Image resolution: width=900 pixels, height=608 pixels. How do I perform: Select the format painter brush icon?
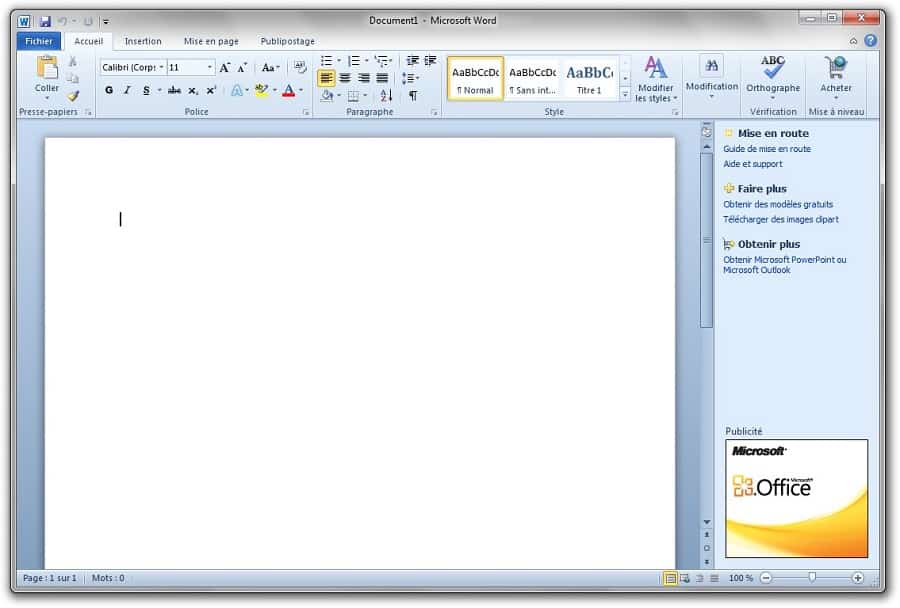(73, 96)
